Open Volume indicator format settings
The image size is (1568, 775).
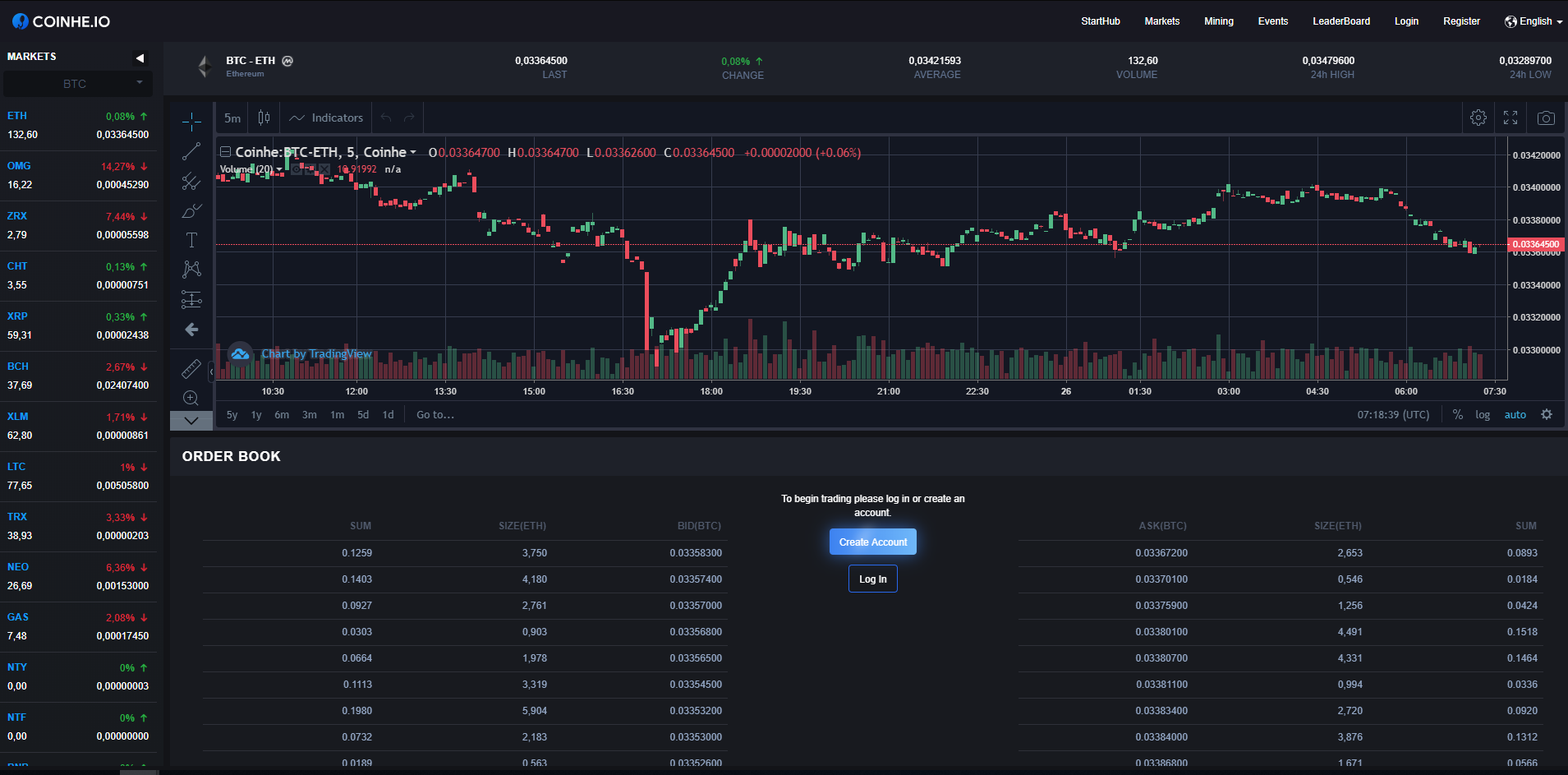(x=310, y=169)
